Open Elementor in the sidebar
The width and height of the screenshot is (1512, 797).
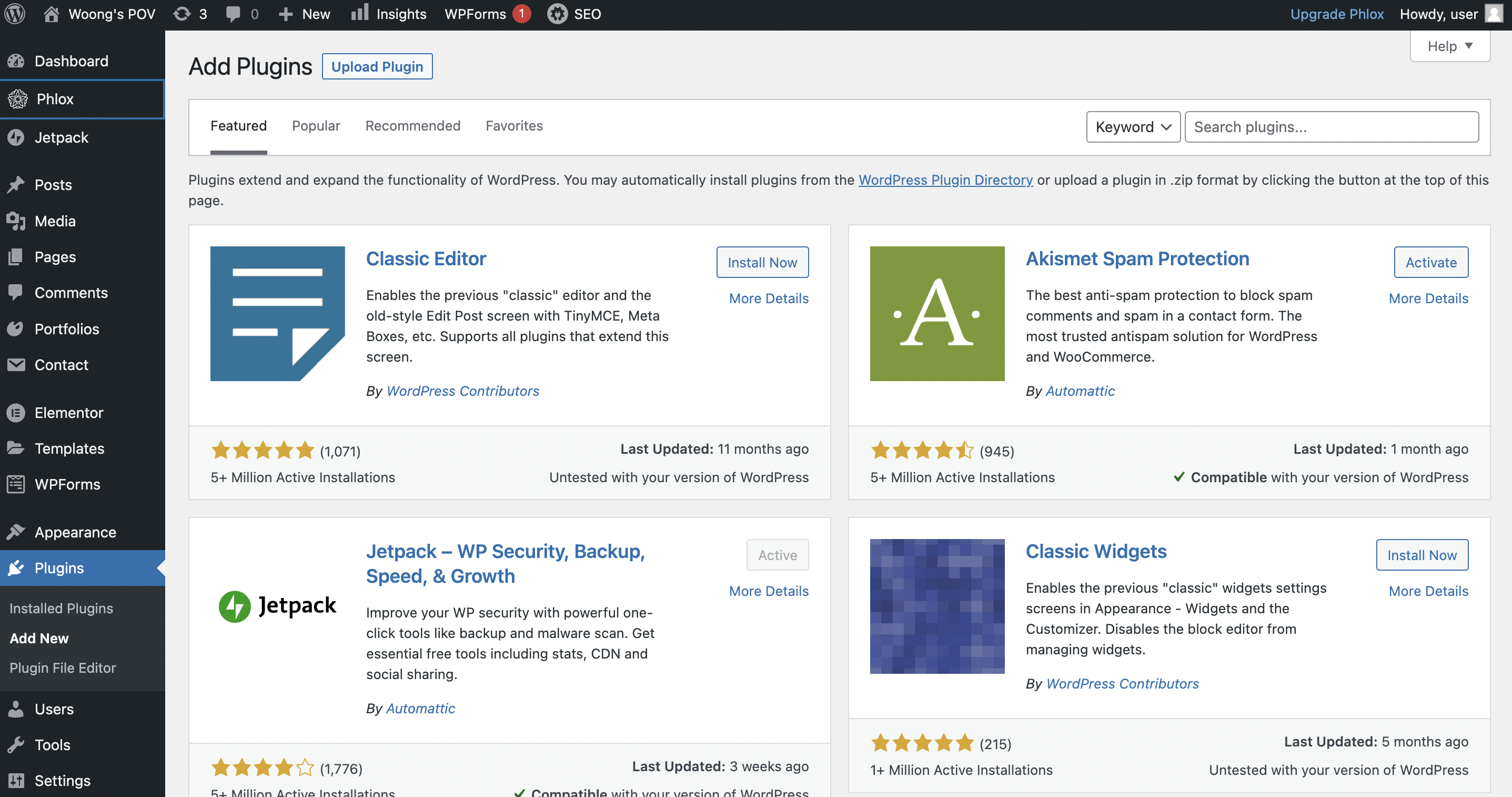click(x=69, y=412)
